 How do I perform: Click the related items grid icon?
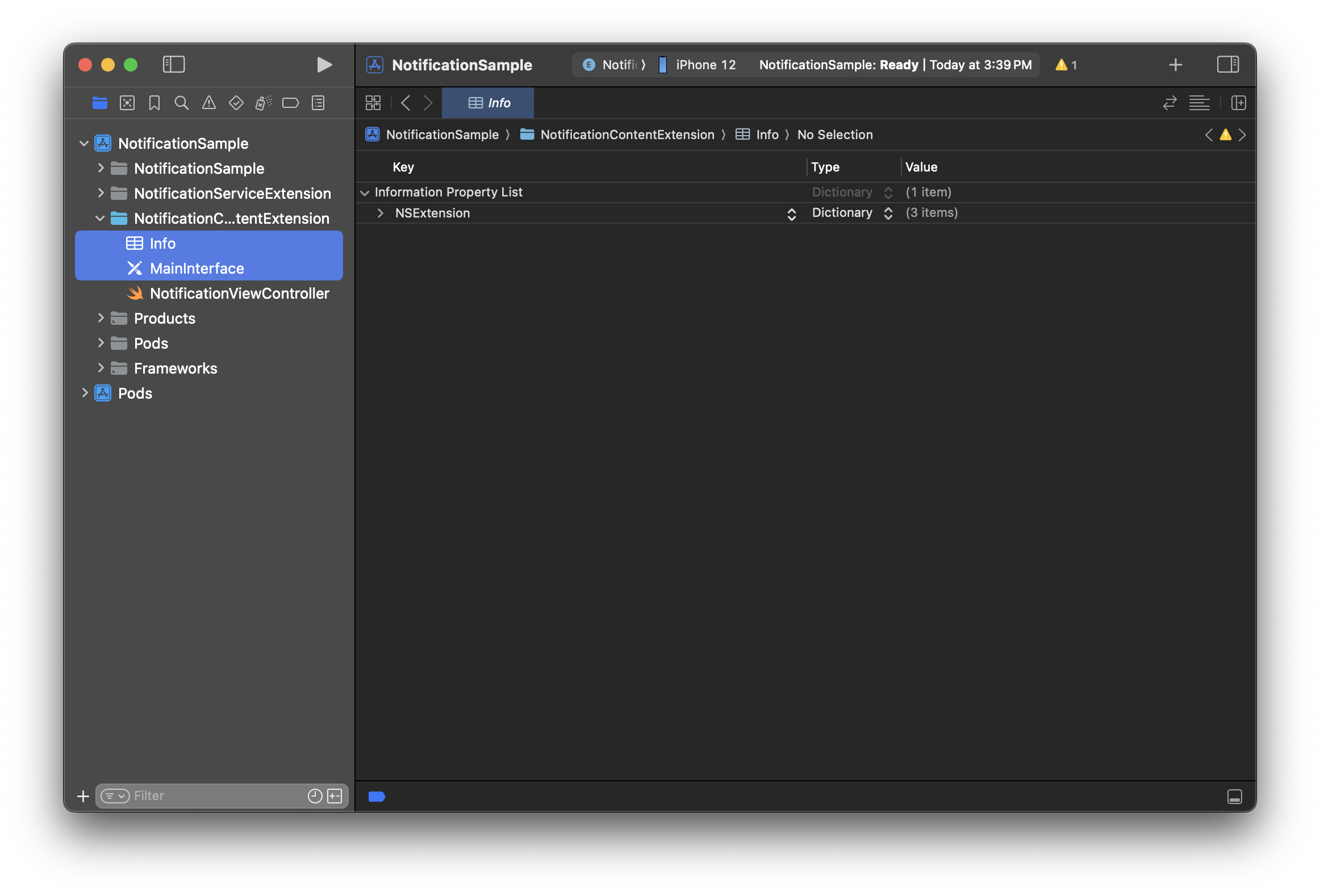pyautogui.click(x=373, y=103)
